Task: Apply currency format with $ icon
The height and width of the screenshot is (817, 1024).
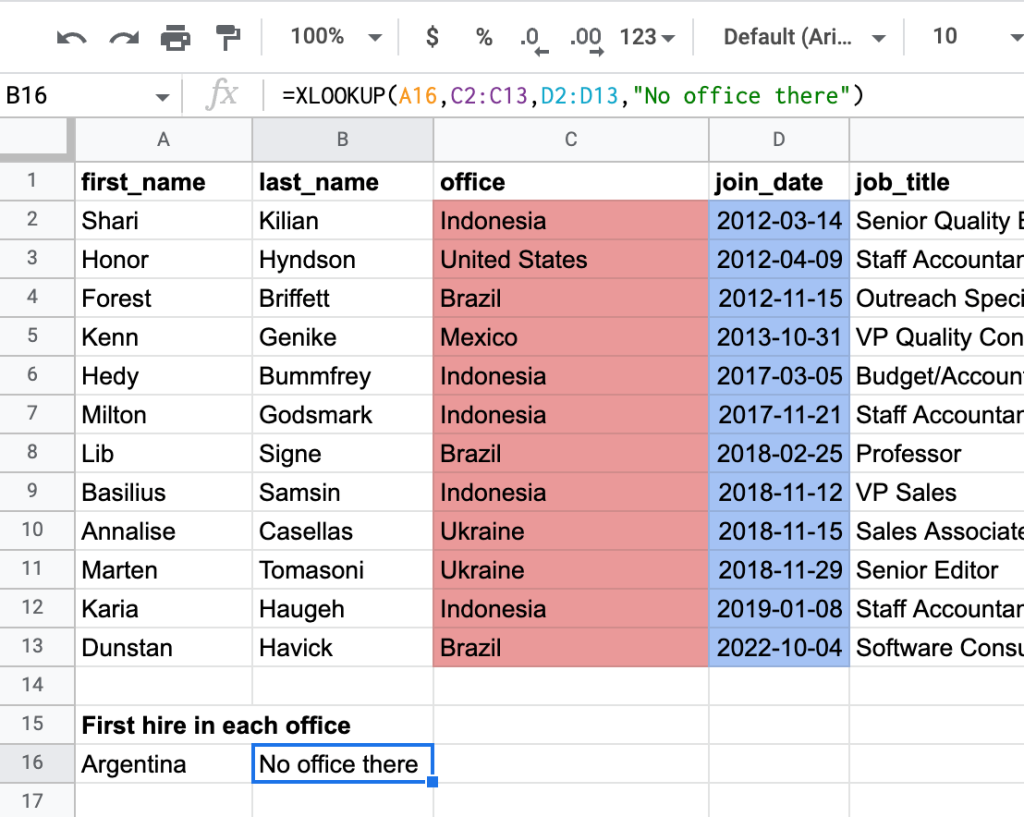Action: click(x=432, y=37)
